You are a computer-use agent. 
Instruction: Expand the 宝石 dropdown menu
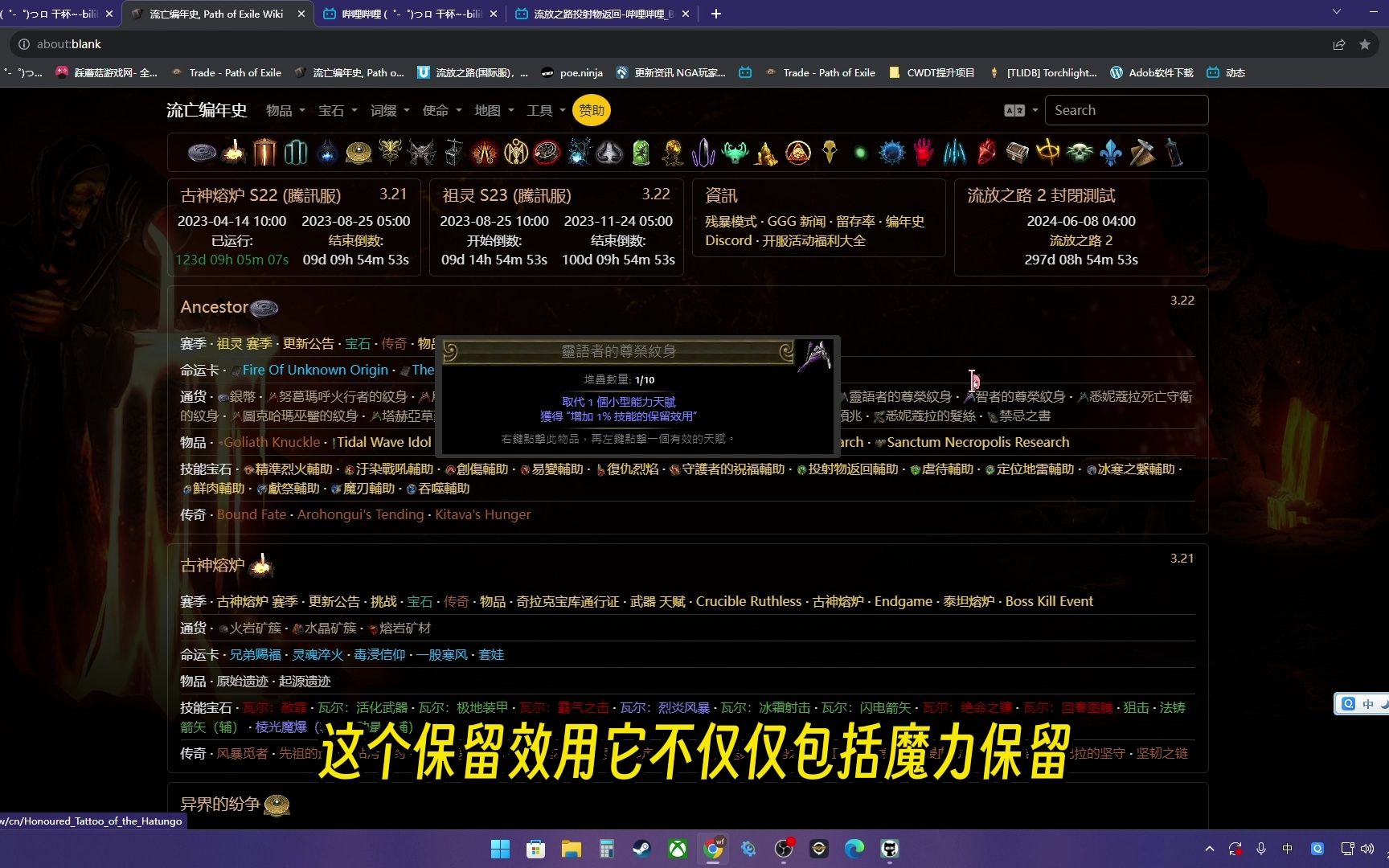[x=338, y=110]
